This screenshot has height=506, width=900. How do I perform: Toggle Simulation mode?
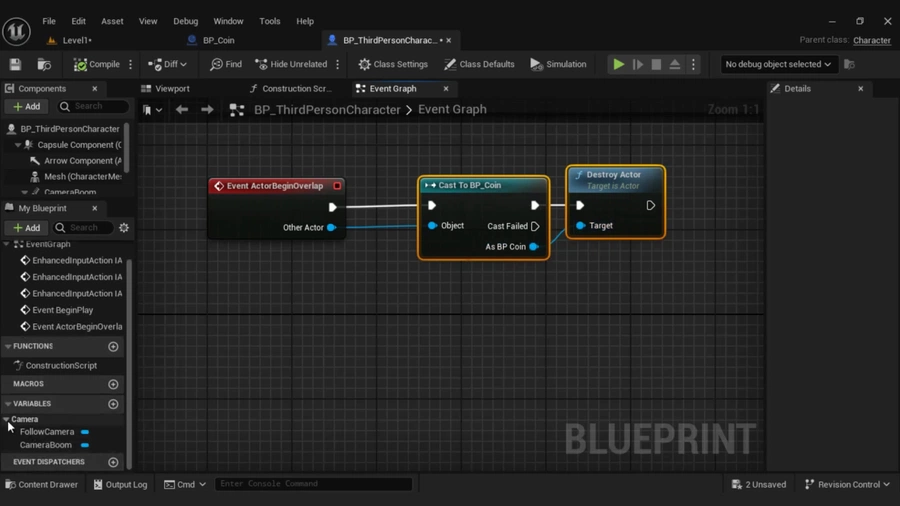(558, 64)
